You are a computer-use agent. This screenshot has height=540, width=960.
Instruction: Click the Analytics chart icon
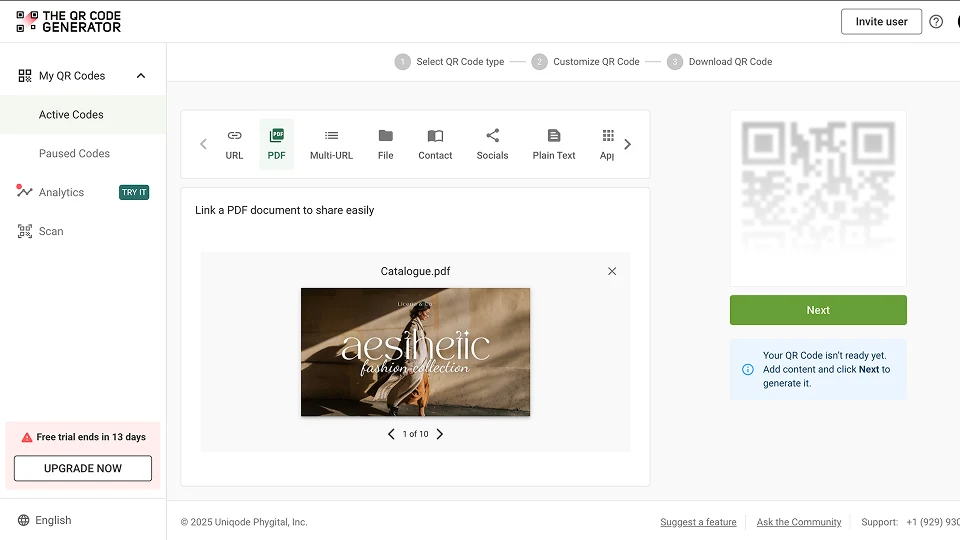pyautogui.click(x=24, y=191)
